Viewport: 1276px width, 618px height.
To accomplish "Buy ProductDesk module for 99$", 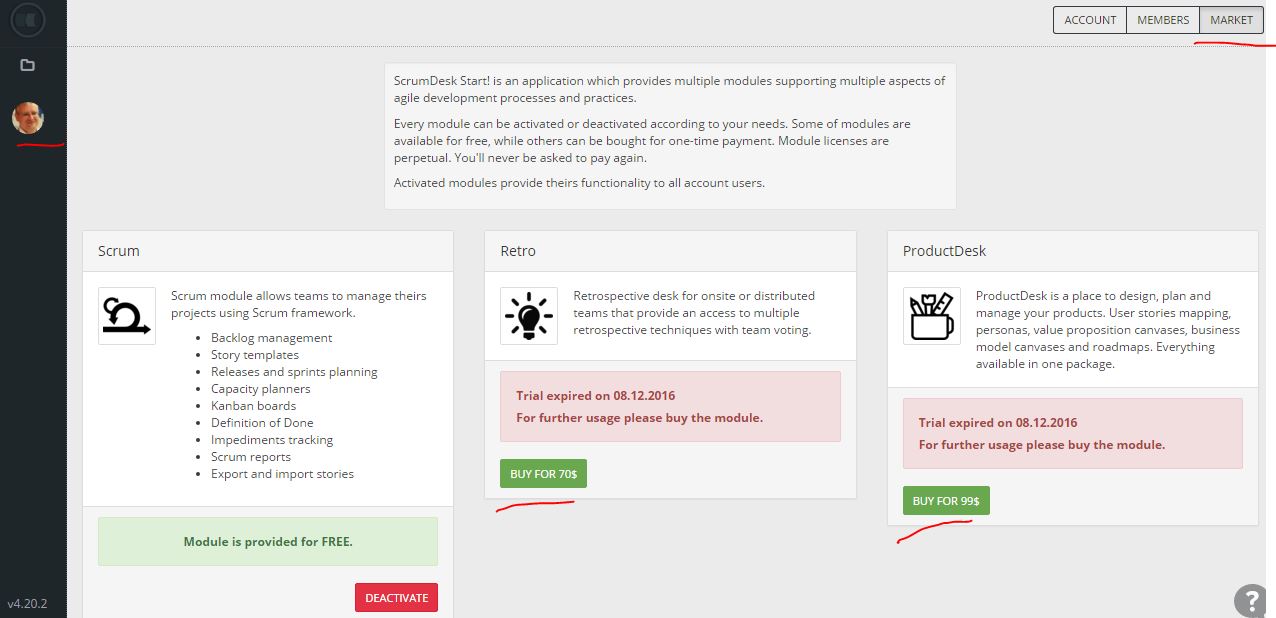I will pyautogui.click(x=946, y=501).
